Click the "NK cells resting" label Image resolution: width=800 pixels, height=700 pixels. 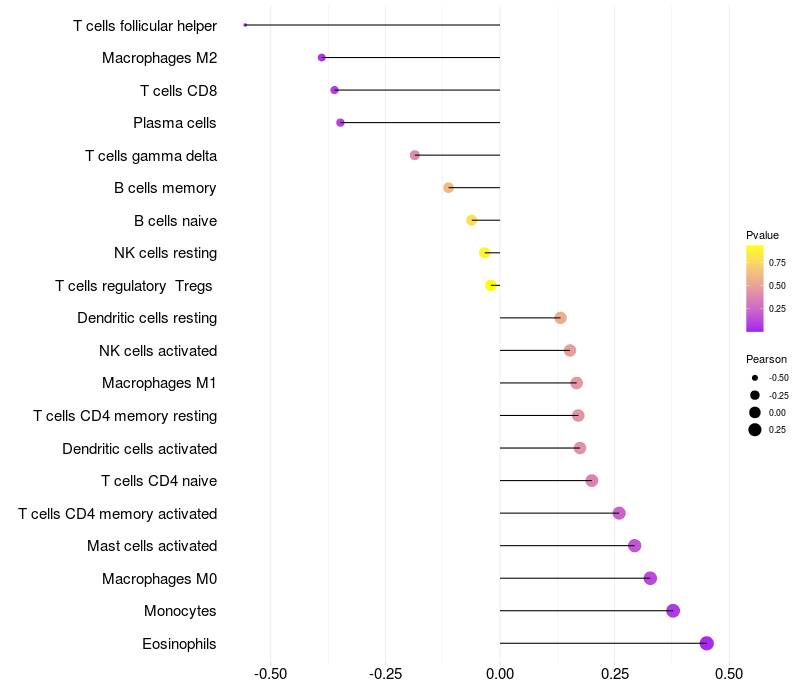166,253
